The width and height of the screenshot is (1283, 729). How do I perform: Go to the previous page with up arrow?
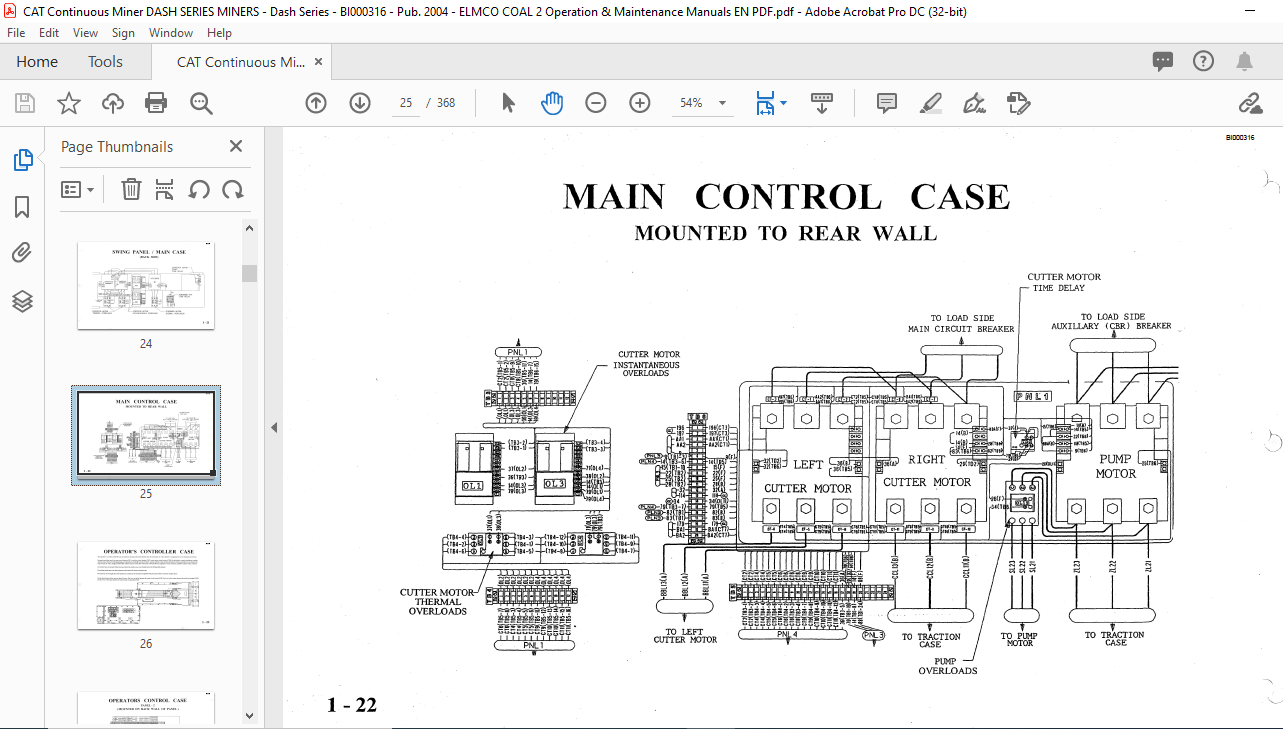point(316,103)
